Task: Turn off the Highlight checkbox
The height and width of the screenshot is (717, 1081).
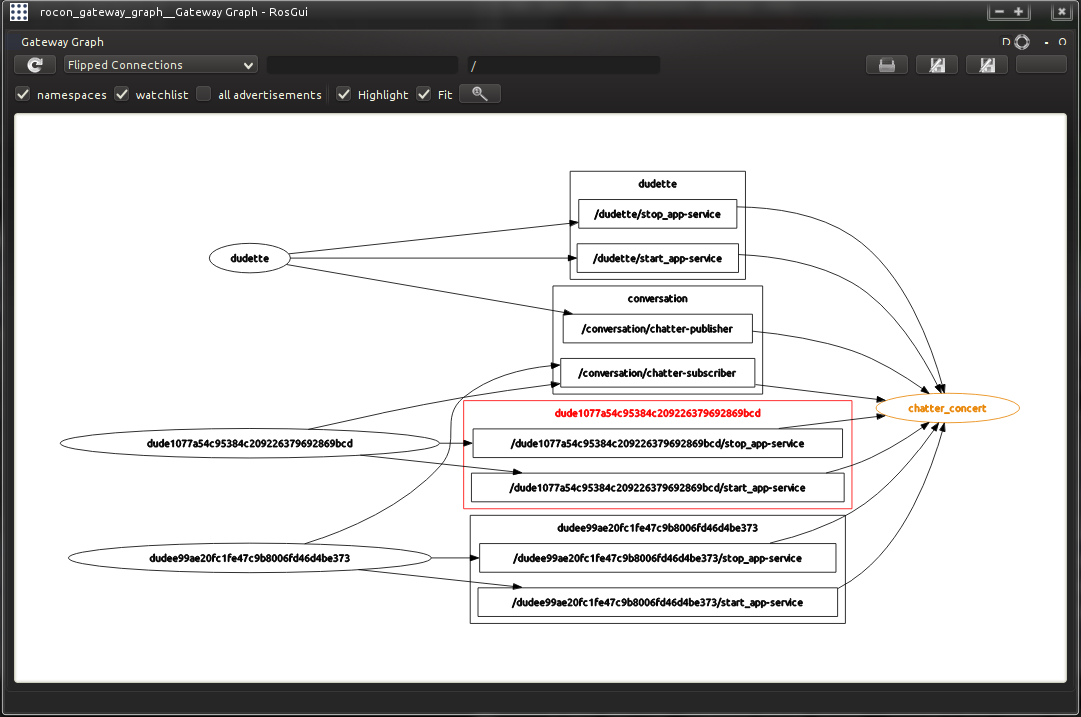Action: click(x=344, y=94)
